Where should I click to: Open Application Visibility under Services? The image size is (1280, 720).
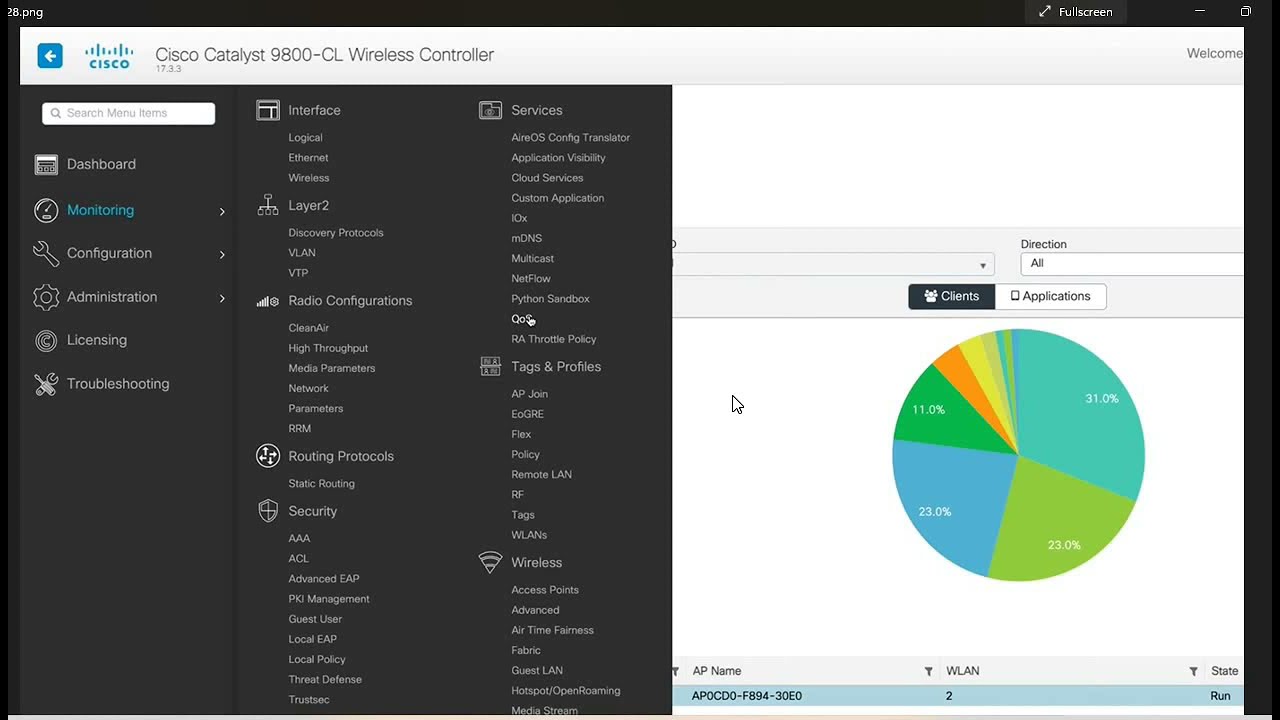click(x=558, y=158)
